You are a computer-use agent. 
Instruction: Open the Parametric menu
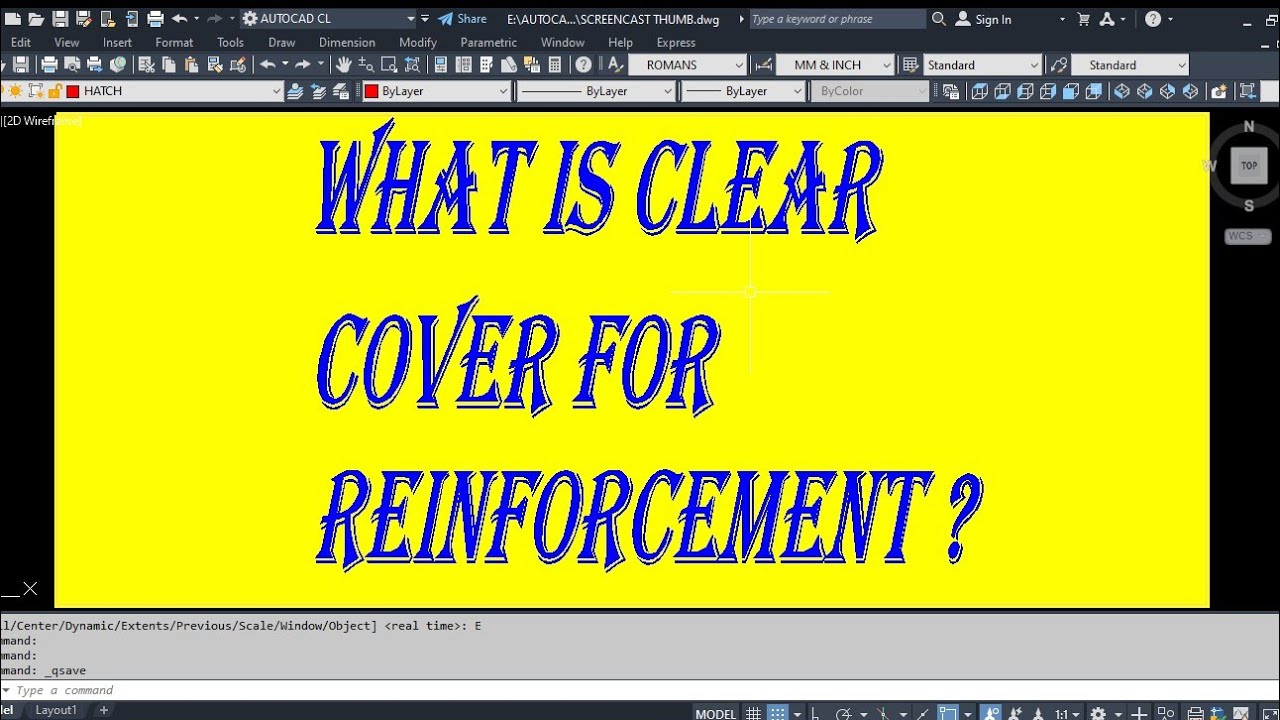coord(488,42)
